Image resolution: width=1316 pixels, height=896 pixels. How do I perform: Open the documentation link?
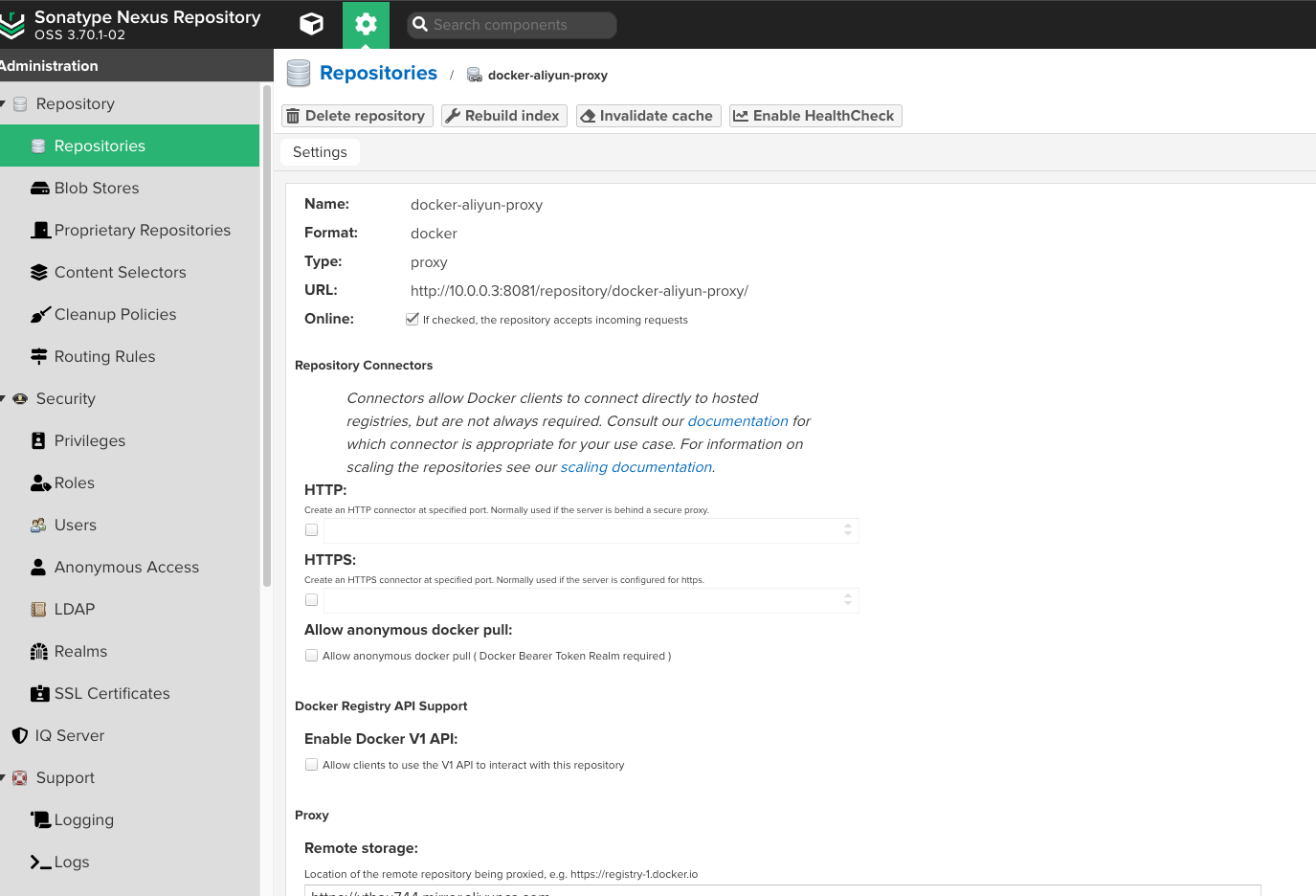[738, 421]
